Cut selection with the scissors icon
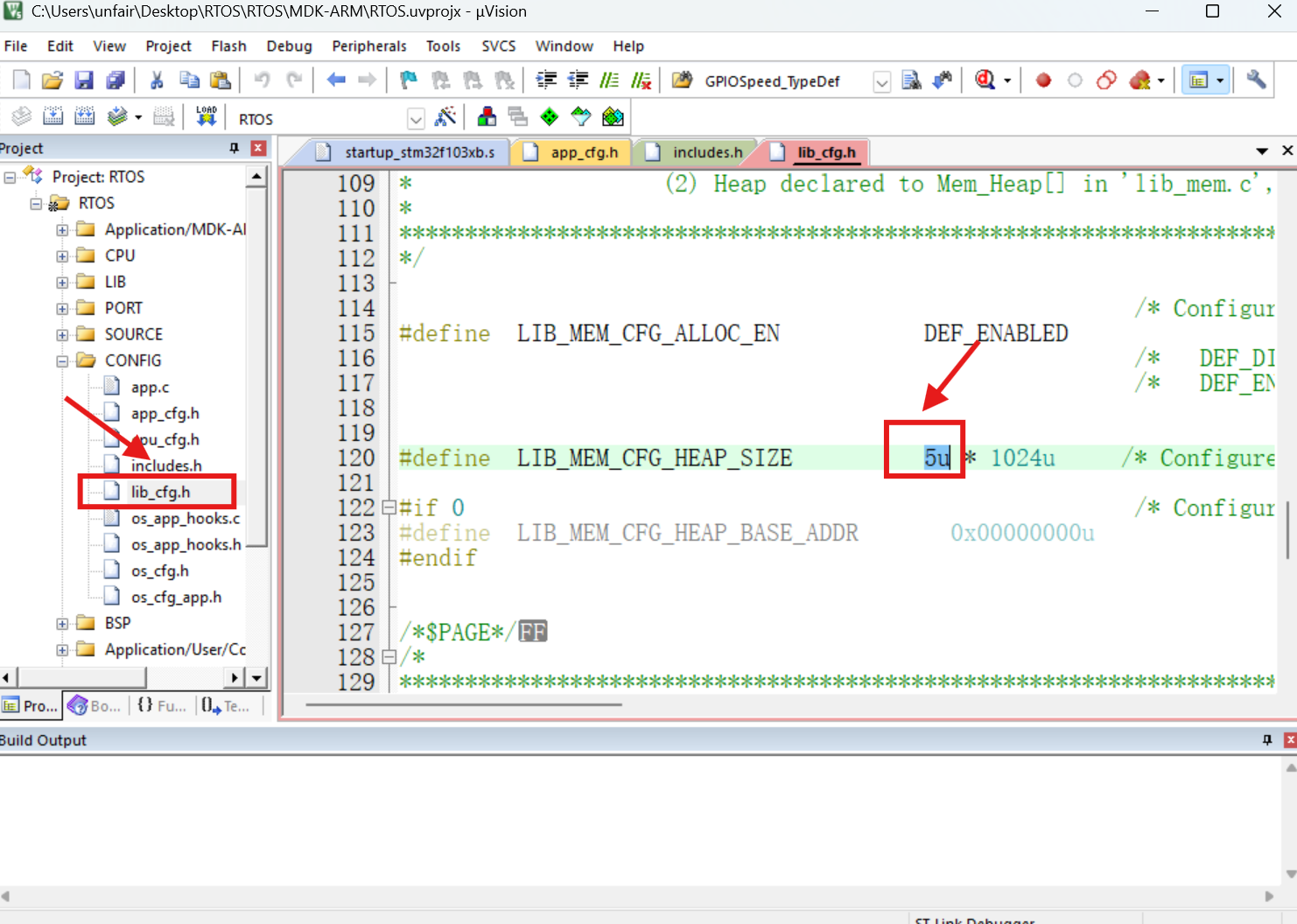The width and height of the screenshot is (1297, 924). (x=158, y=80)
